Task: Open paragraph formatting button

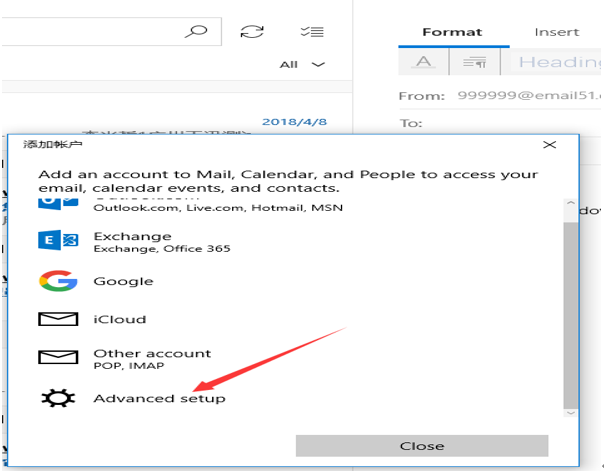Action: pyautogui.click(x=475, y=62)
